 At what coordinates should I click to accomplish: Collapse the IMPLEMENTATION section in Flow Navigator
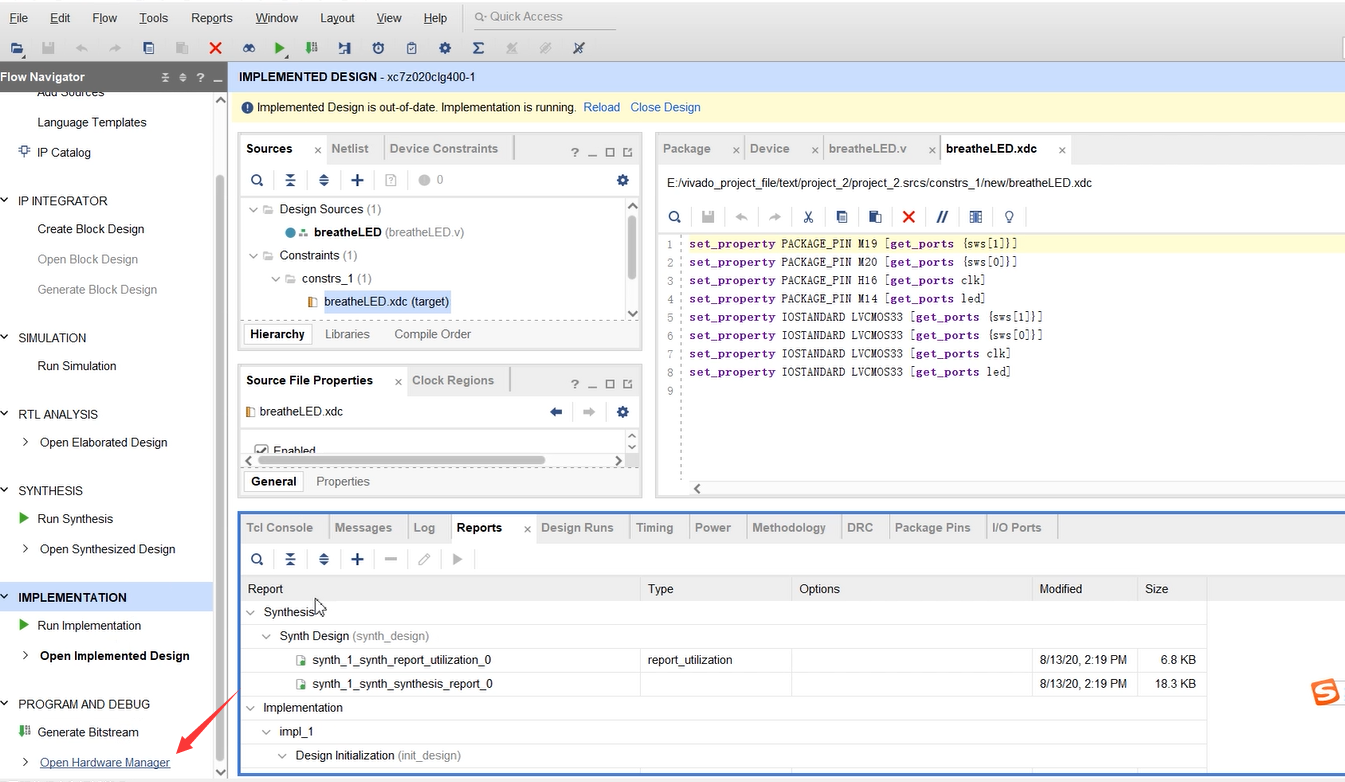click(x=6, y=597)
